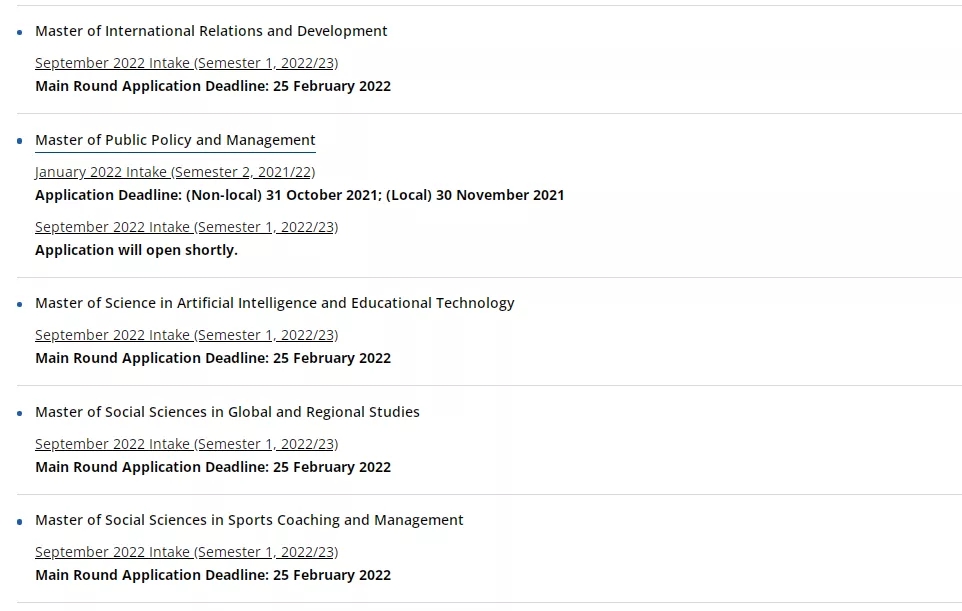The height and width of the screenshot is (611, 962).
Task: Click the deadline text under Artificial Intelligence program
Action: pos(213,358)
